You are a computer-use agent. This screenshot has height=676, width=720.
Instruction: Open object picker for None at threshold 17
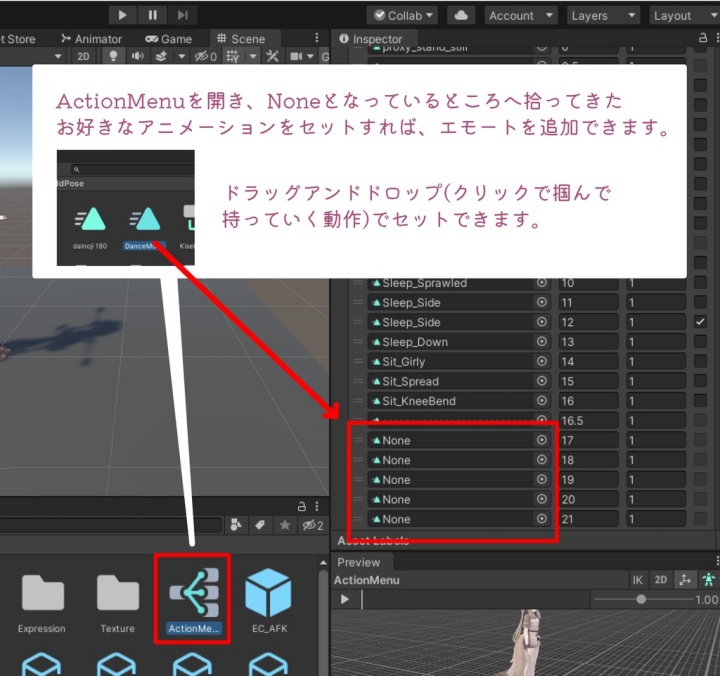(542, 440)
